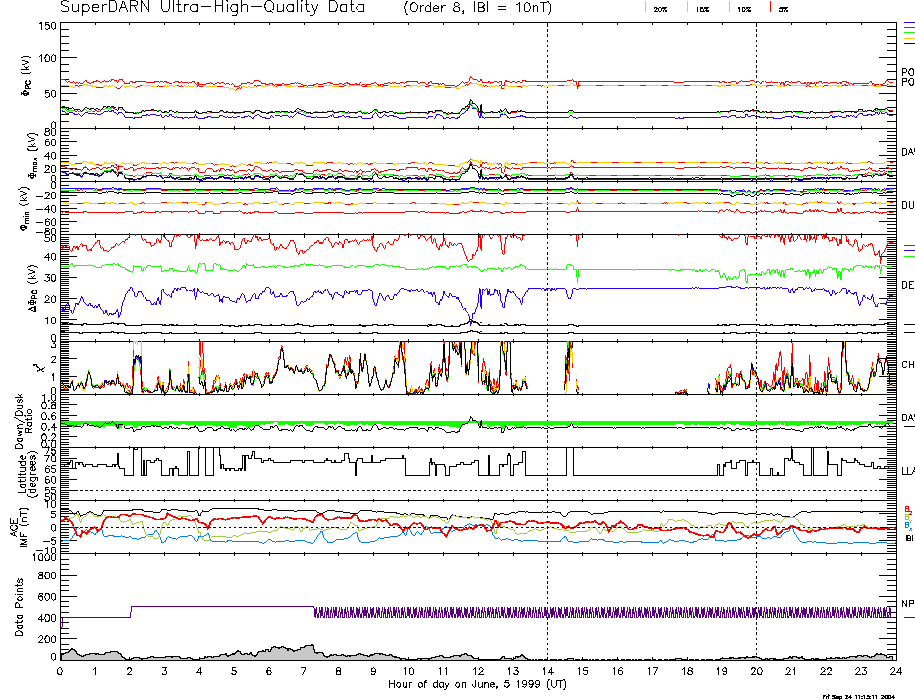The width and height of the screenshot is (915, 700).
Task: Click the Hour of day x-axis title
Action: tap(478, 685)
